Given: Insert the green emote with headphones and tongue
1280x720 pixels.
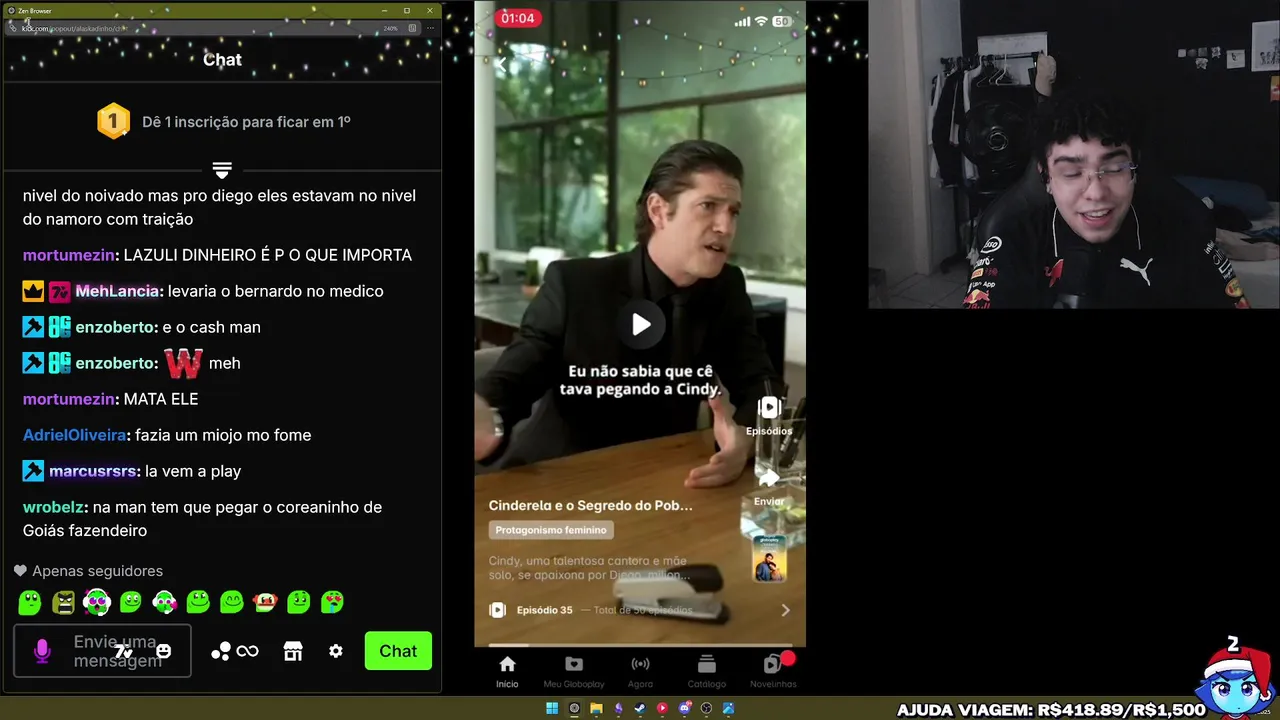Looking at the screenshot, I should (x=97, y=602).
